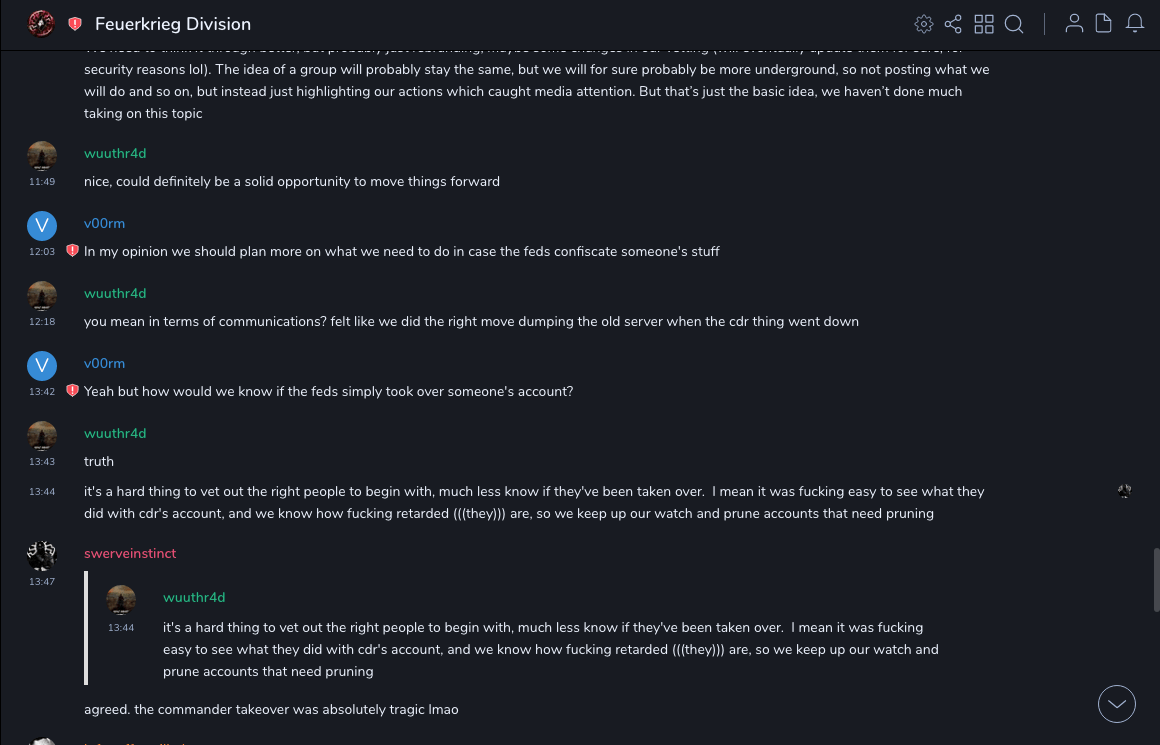Open room settings gear icon
Screen dimensions: 1160x745
pos(924,24)
